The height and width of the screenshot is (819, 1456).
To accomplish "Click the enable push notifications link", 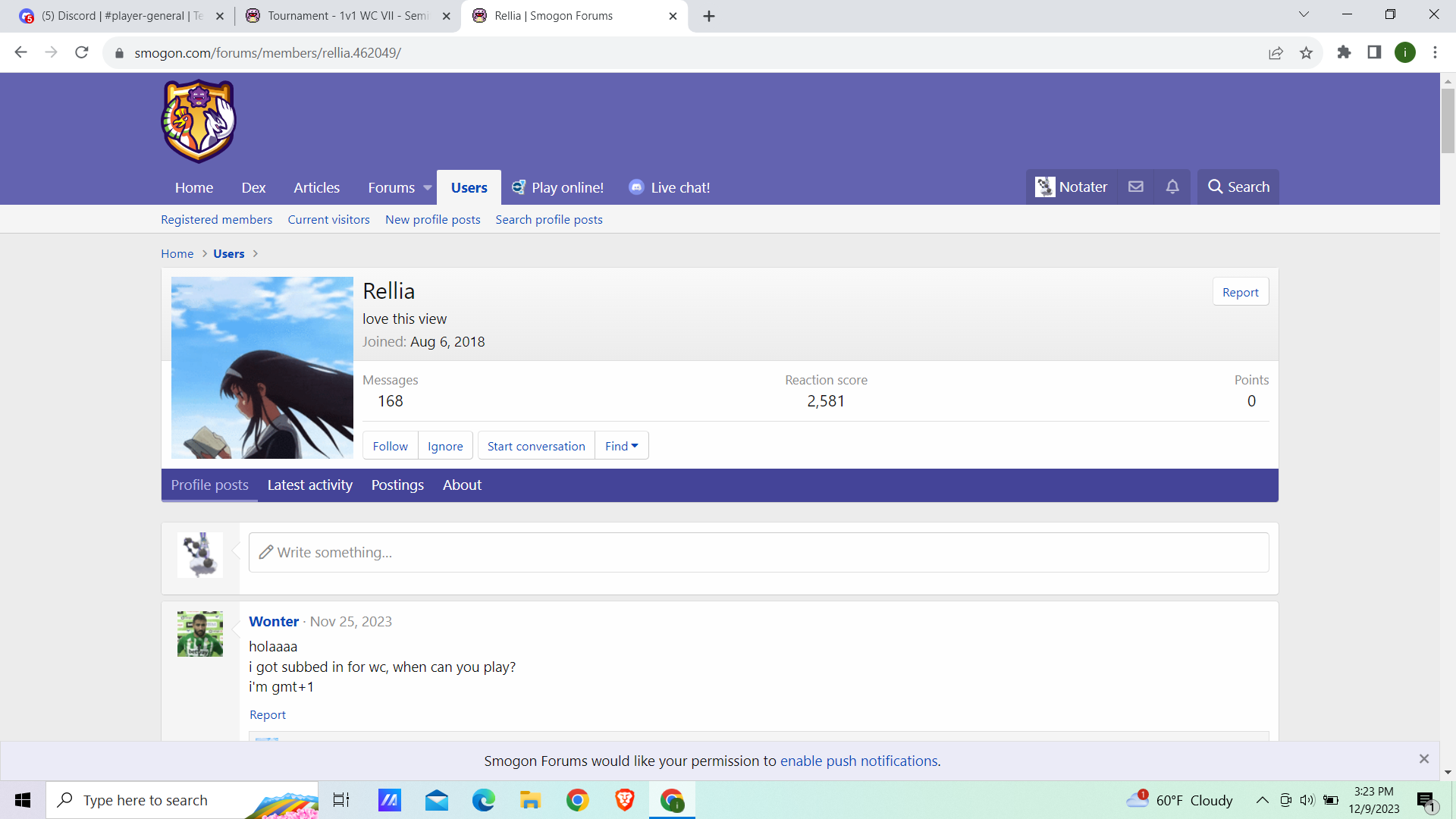I will coord(858,761).
